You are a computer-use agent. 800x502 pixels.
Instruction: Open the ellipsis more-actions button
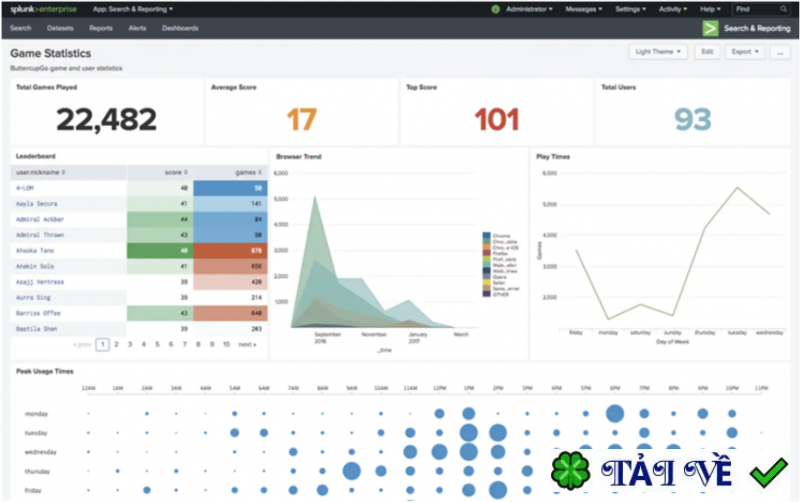pyautogui.click(x=780, y=52)
